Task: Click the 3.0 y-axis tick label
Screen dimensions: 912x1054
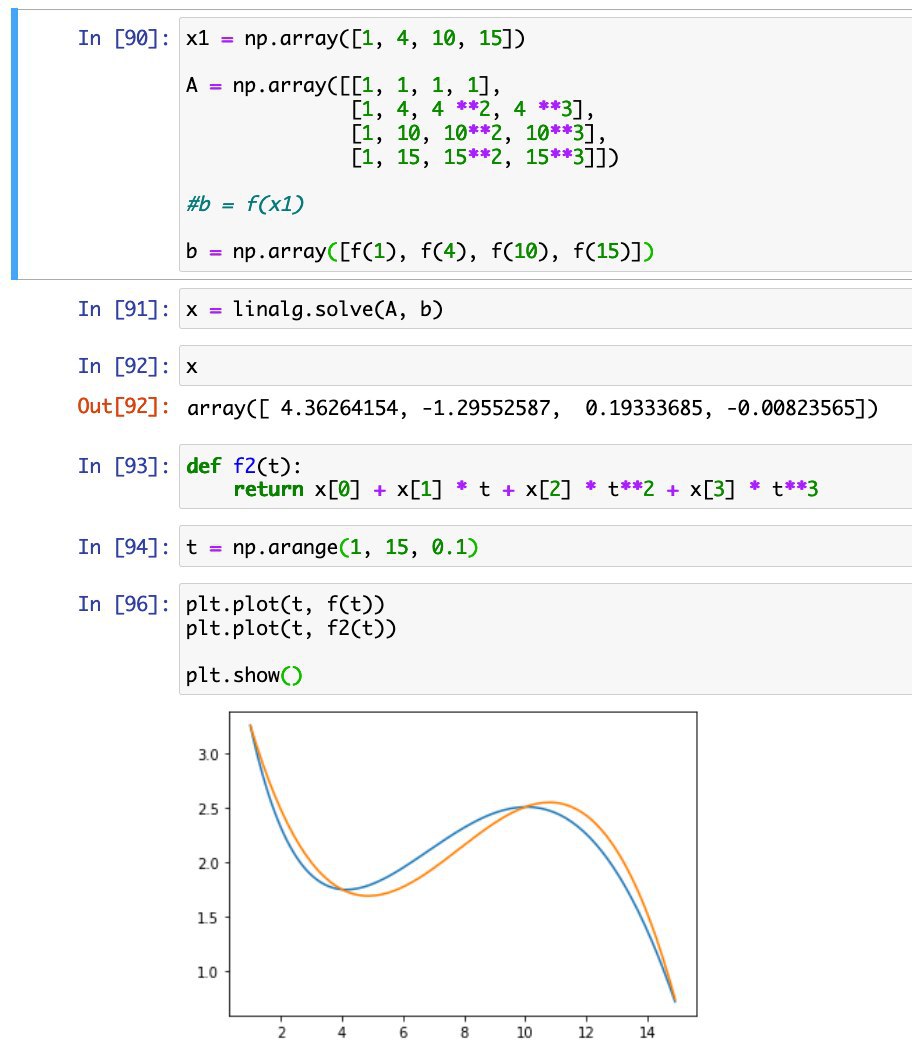Action: tap(208, 755)
